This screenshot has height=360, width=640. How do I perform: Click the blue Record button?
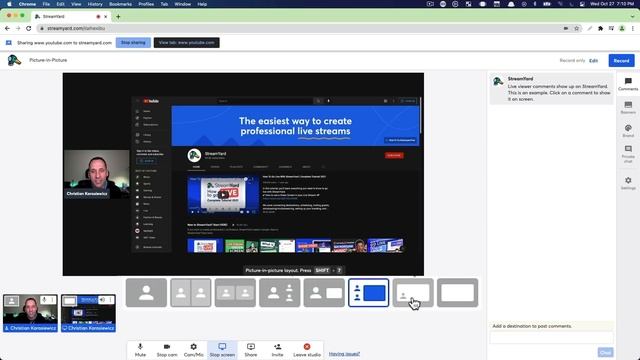tap(621, 60)
